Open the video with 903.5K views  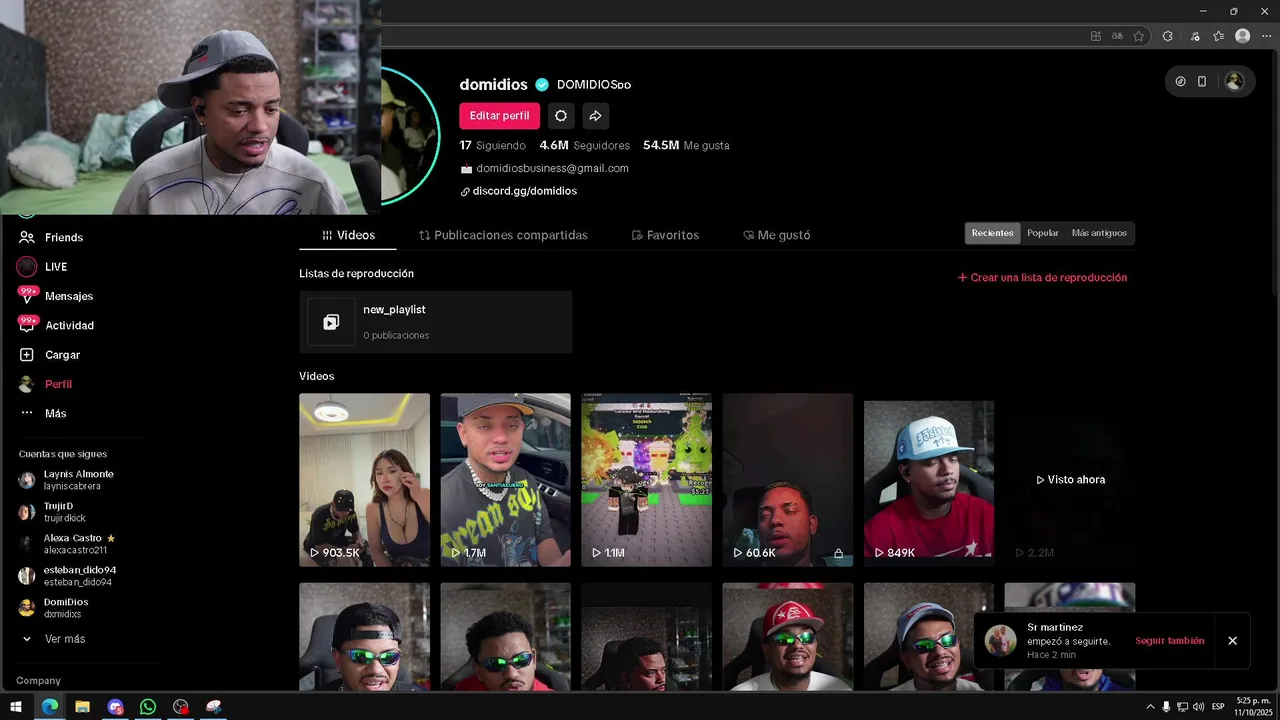[x=364, y=480]
